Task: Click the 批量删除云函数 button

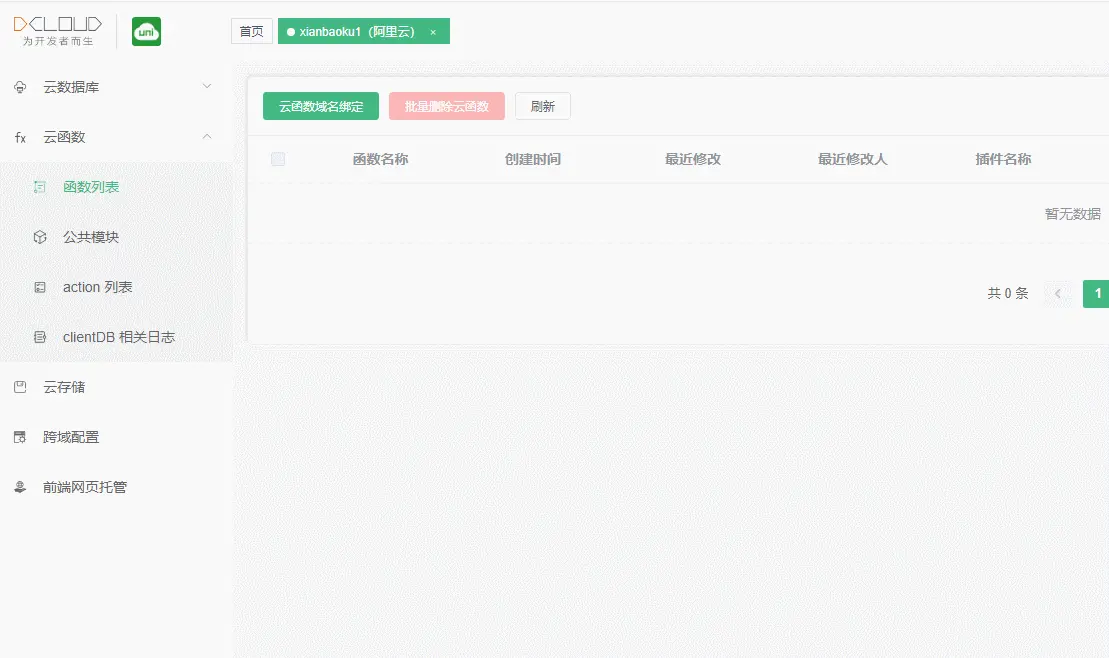Action: coord(446,106)
